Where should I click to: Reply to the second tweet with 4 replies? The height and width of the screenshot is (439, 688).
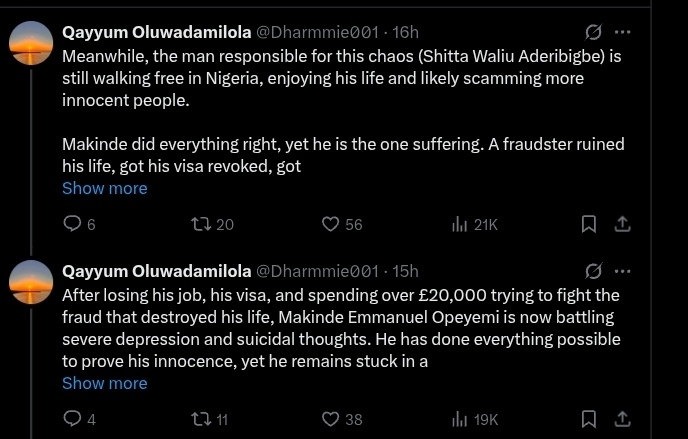[x=72, y=419]
